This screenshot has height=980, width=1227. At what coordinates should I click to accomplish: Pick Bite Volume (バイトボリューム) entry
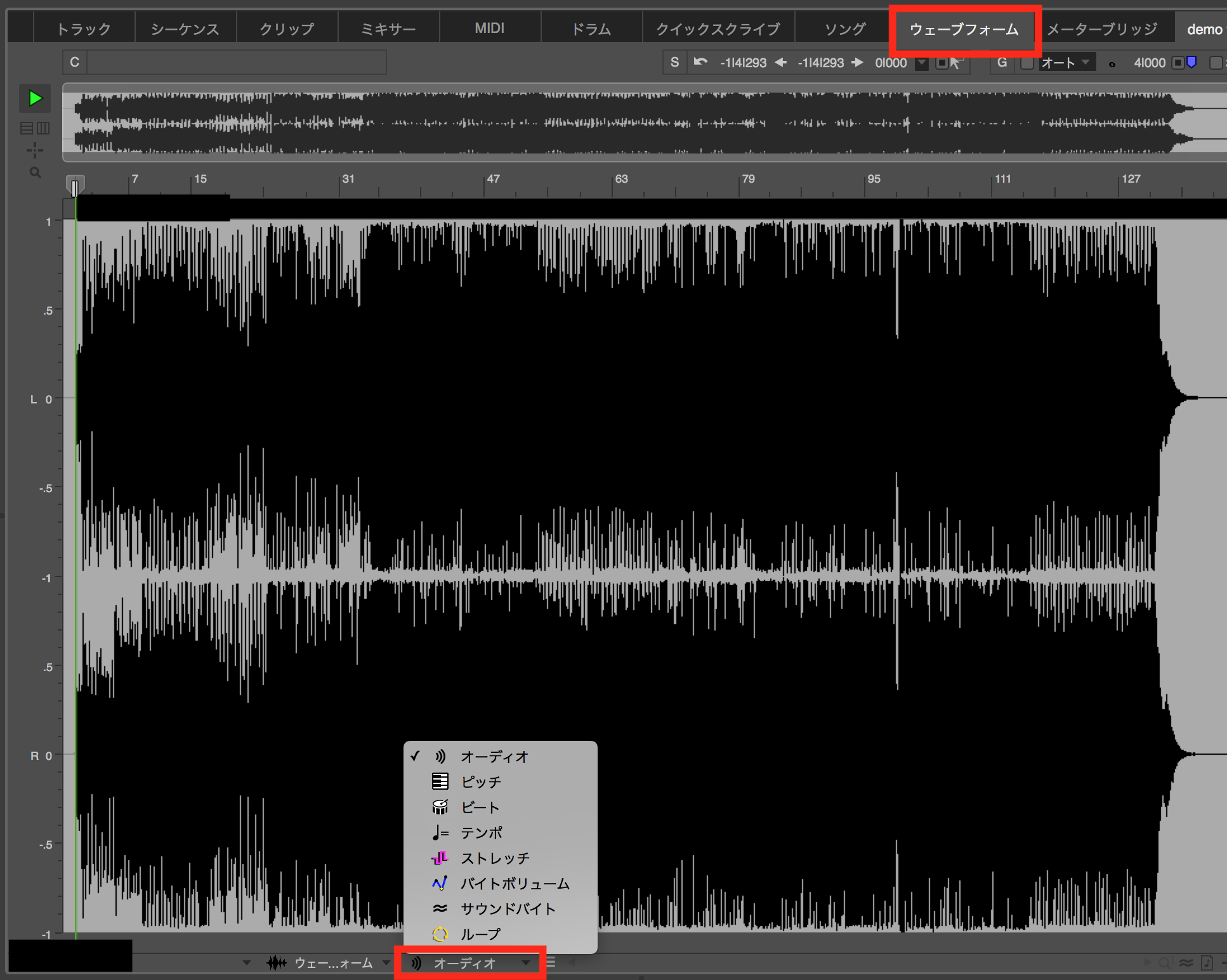click(x=514, y=884)
